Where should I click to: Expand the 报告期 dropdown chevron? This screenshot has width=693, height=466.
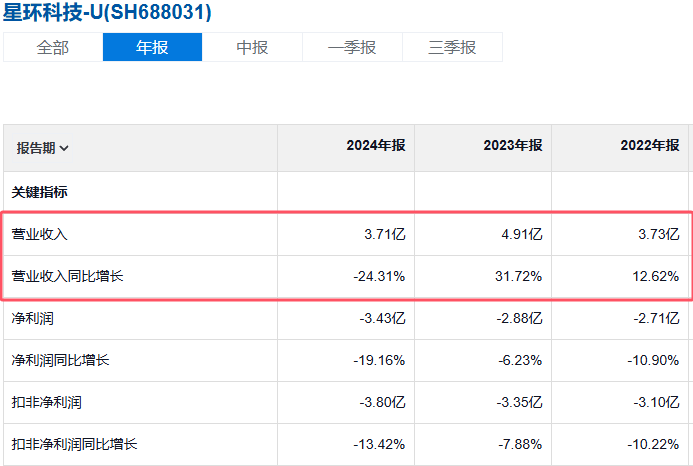[64, 148]
